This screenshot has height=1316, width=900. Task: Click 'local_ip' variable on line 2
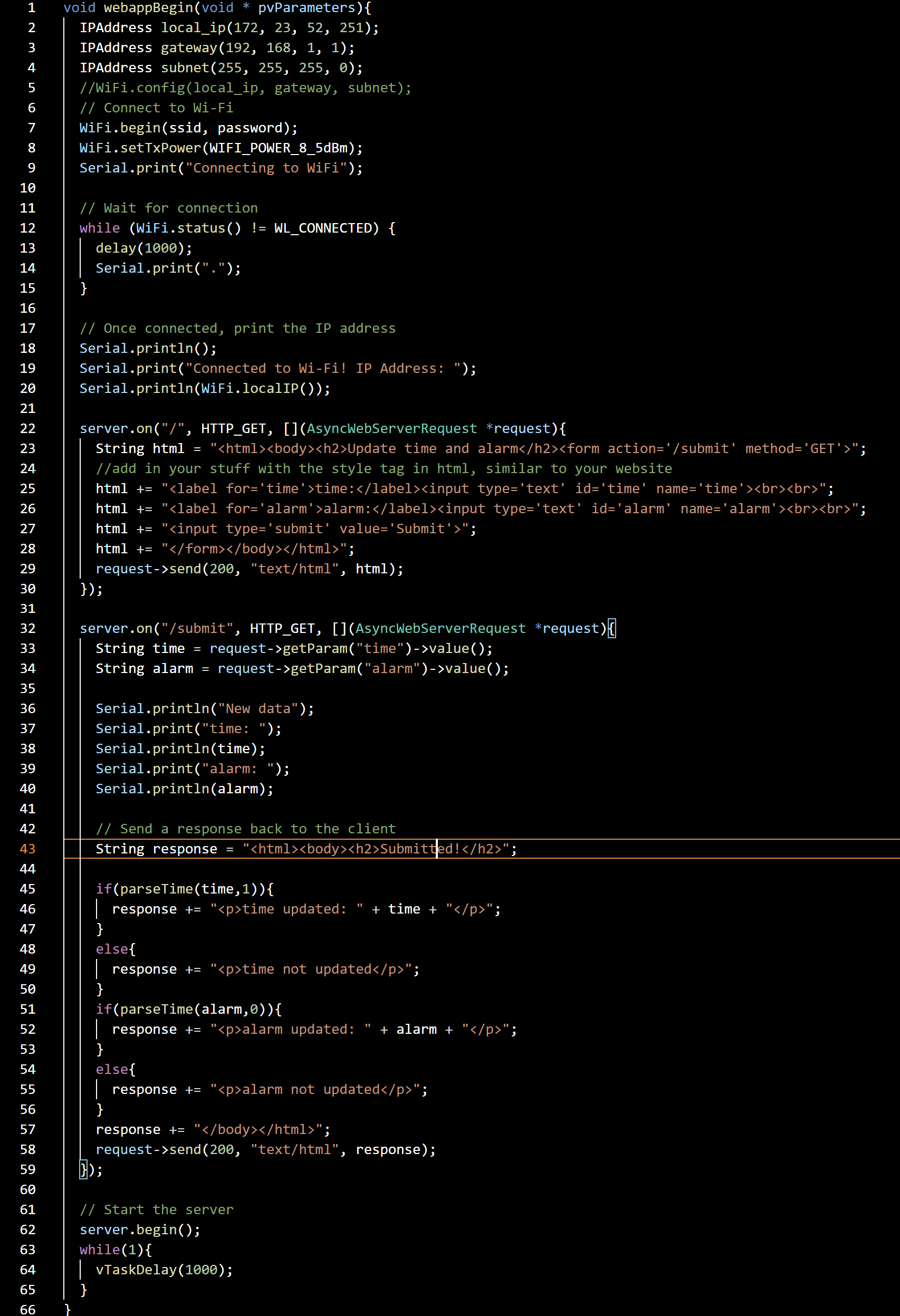(193, 28)
